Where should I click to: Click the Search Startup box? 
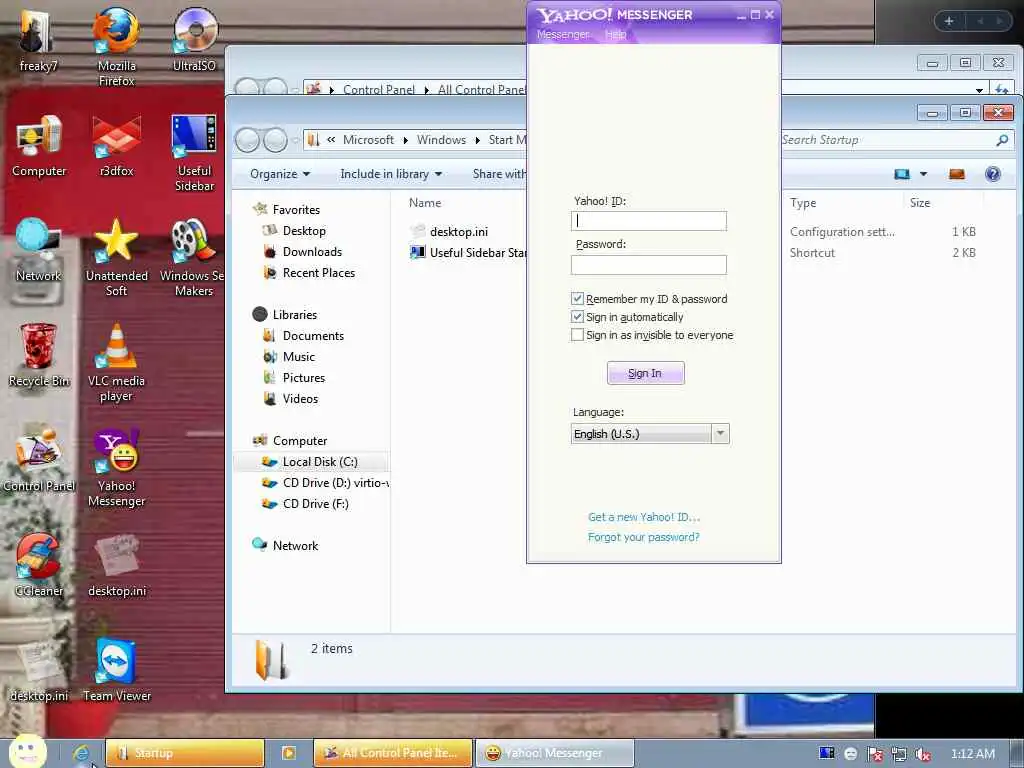click(x=888, y=140)
